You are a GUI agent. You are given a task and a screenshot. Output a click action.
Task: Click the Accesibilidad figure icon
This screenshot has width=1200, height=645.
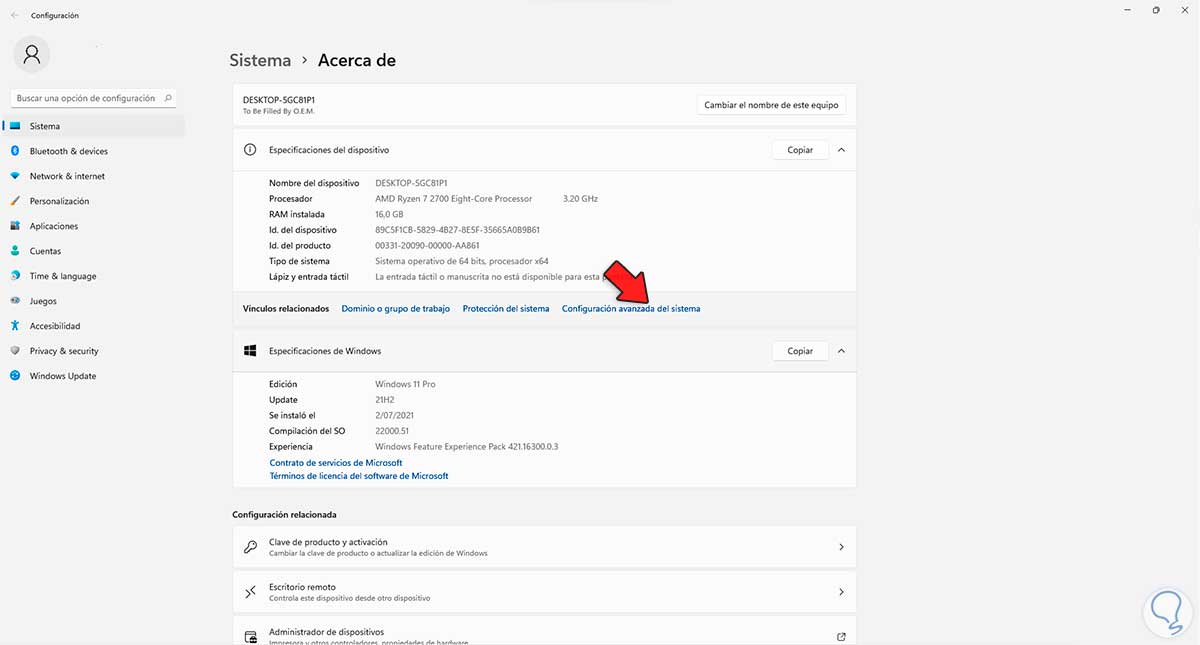15,326
